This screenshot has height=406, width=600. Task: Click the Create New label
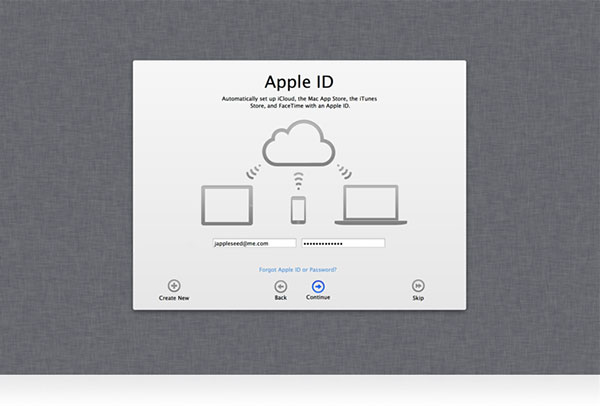174,298
